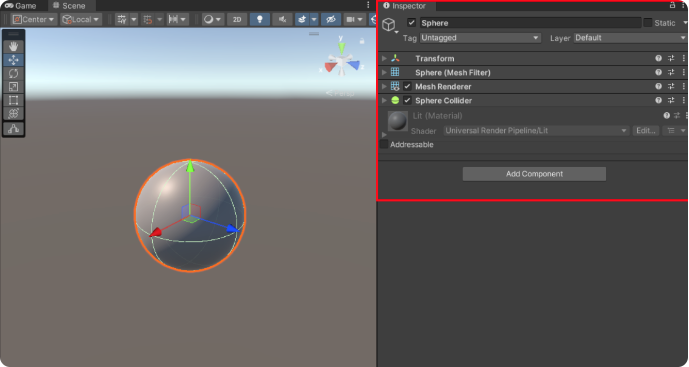Select the Hand view tool
The height and width of the screenshot is (367, 689).
click(13, 46)
